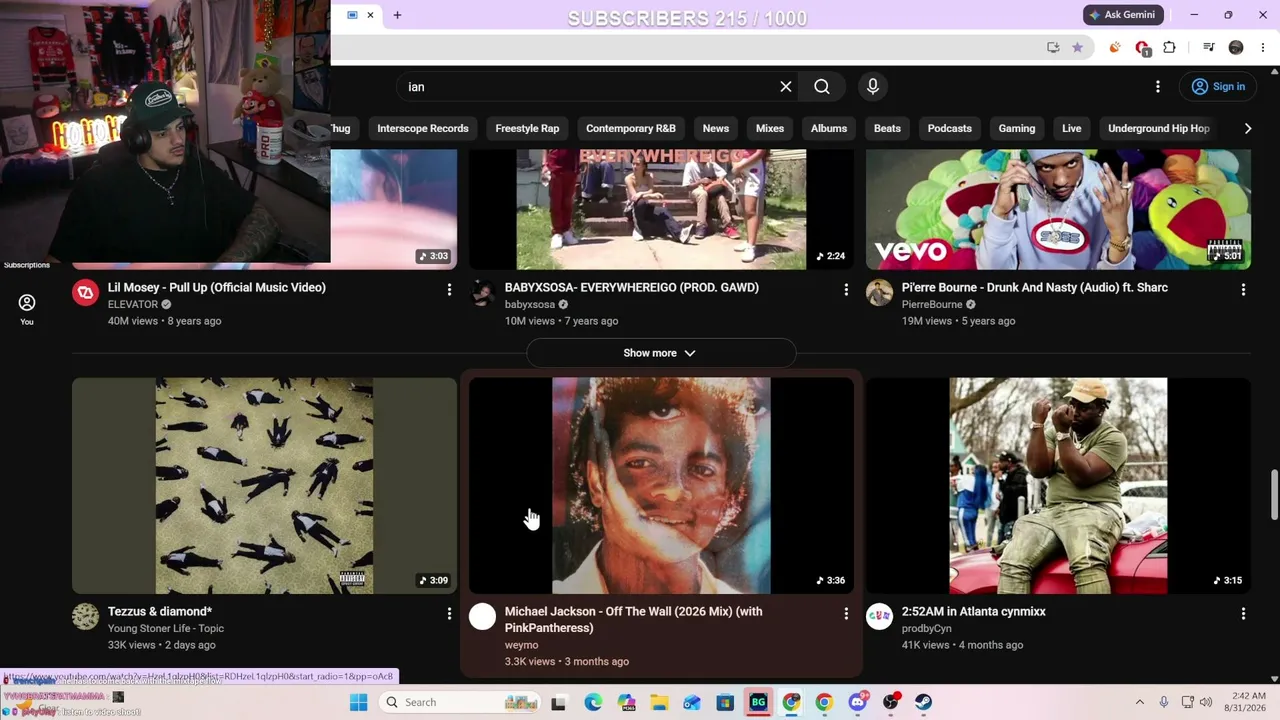The height and width of the screenshot is (720, 1280).
Task: Select the Gaming filter chip
Action: pos(1017,128)
